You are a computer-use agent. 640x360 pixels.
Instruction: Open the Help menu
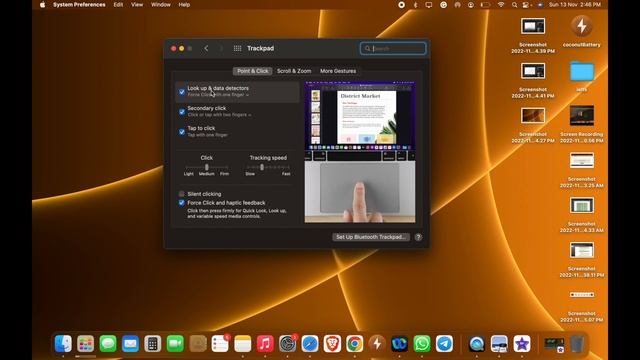184,5
